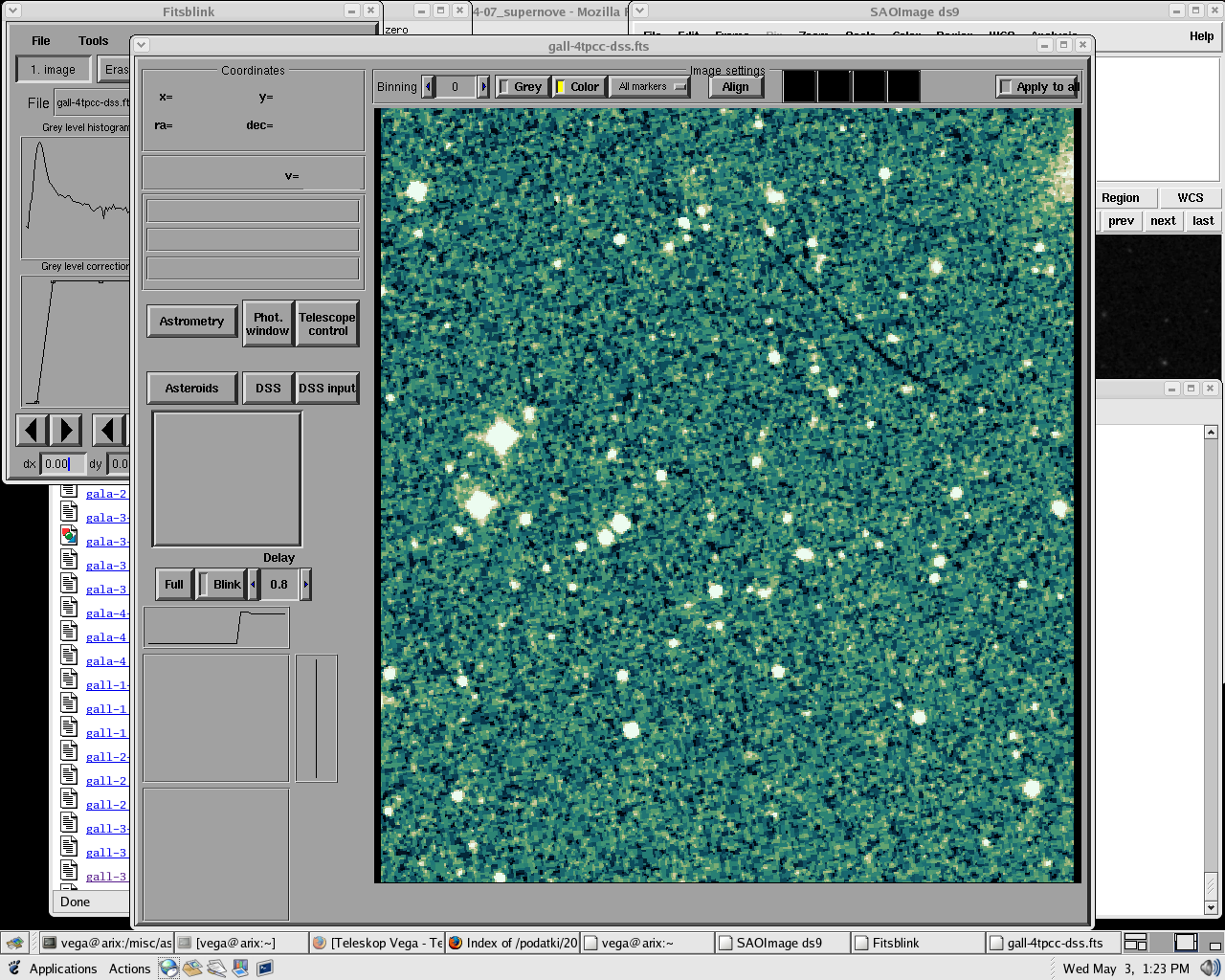Open the Astrometry panel
The width and height of the screenshot is (1225, 980).
(x=191, y=322)
